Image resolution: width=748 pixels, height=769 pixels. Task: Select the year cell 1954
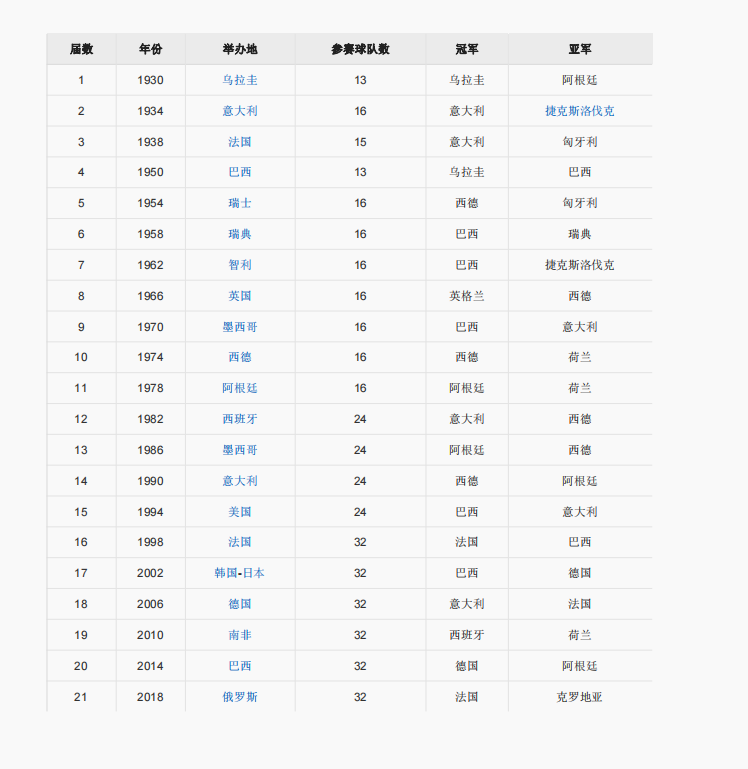151,203
